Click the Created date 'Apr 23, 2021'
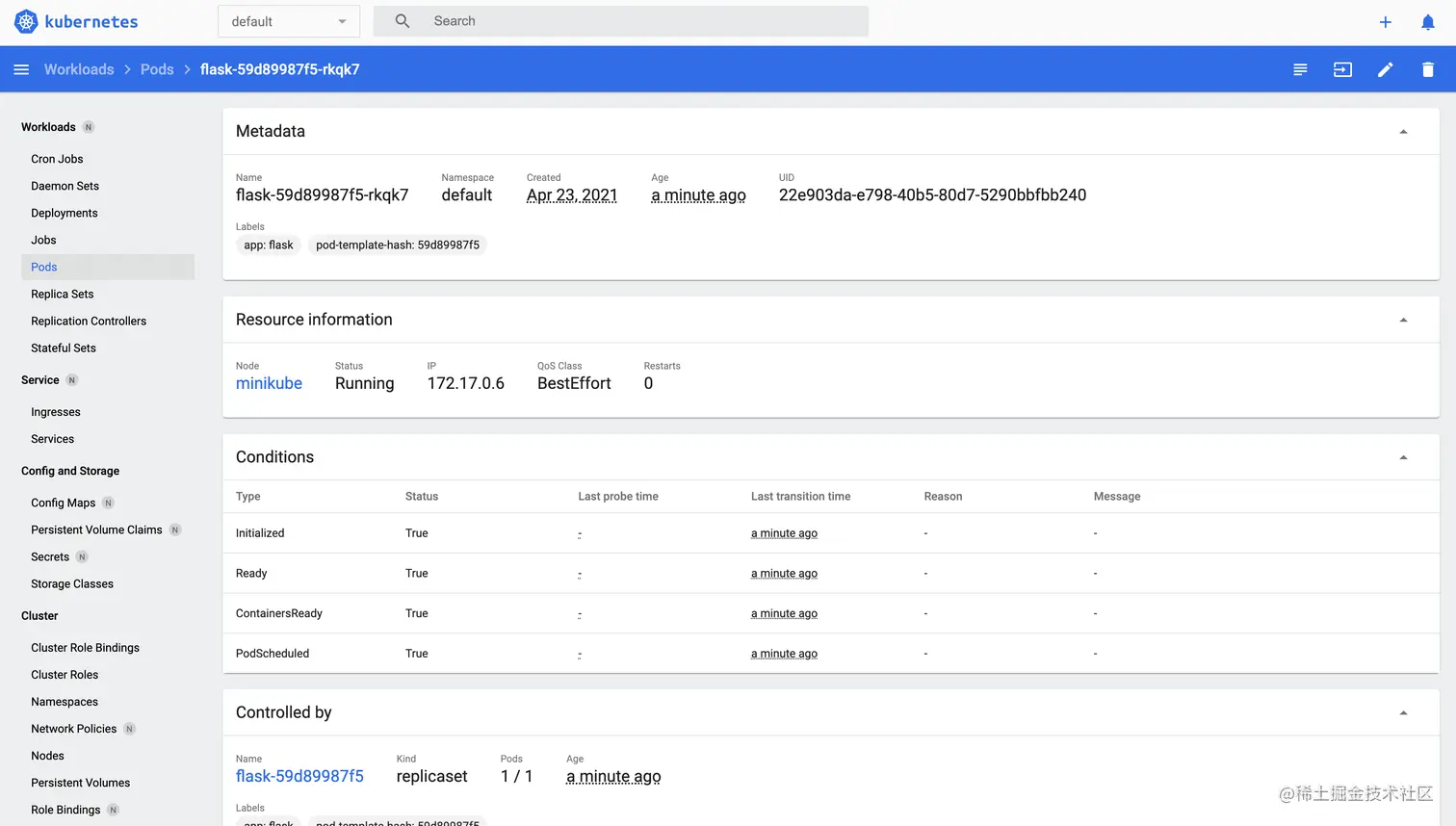The height and width of the screenshot is (826, 1456). click(572, 195)
